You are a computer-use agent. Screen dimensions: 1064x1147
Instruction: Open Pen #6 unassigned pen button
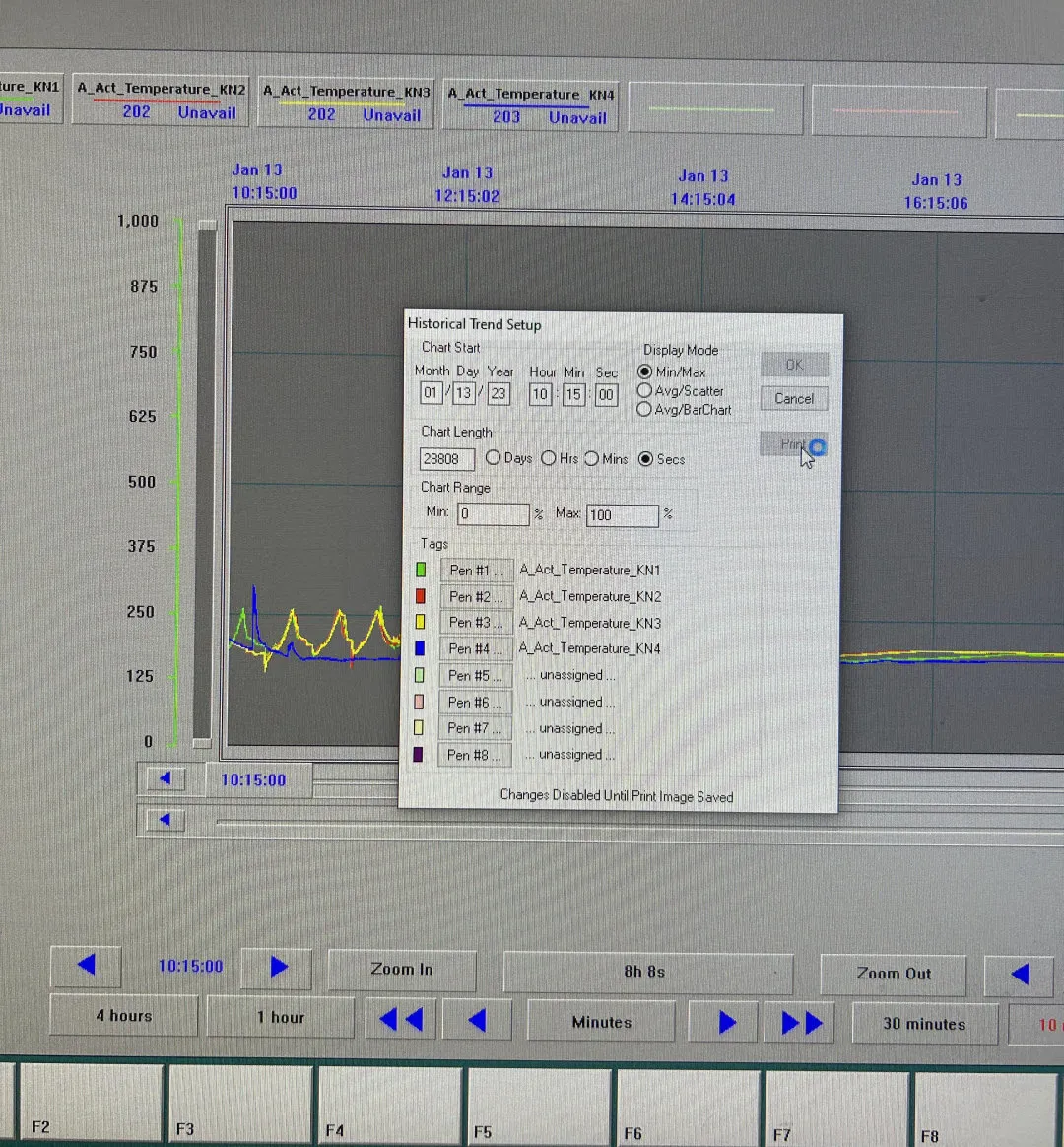[x=475, y=703]
